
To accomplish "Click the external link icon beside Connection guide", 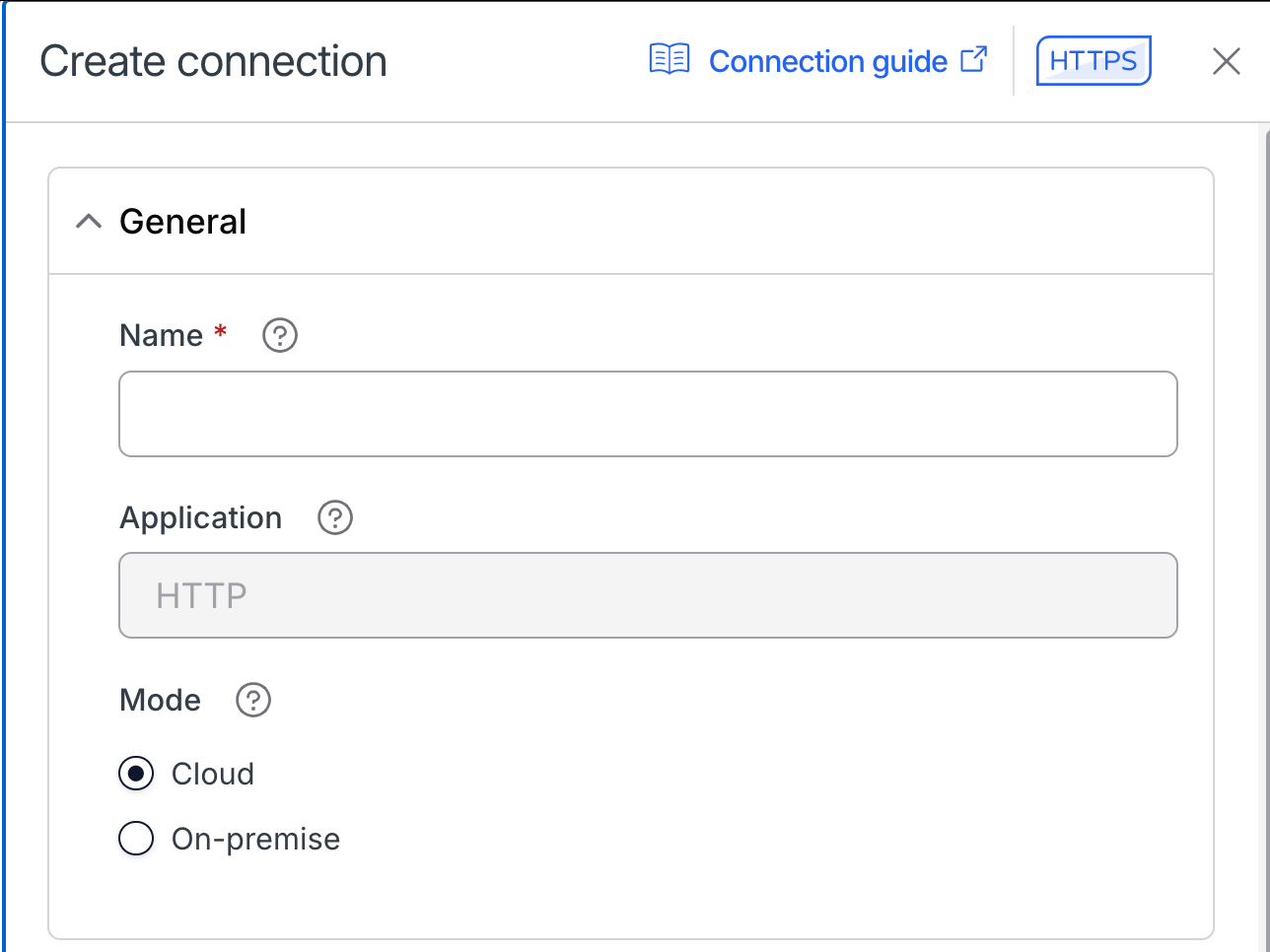I will pyautogui.click(x=974, y=59).
